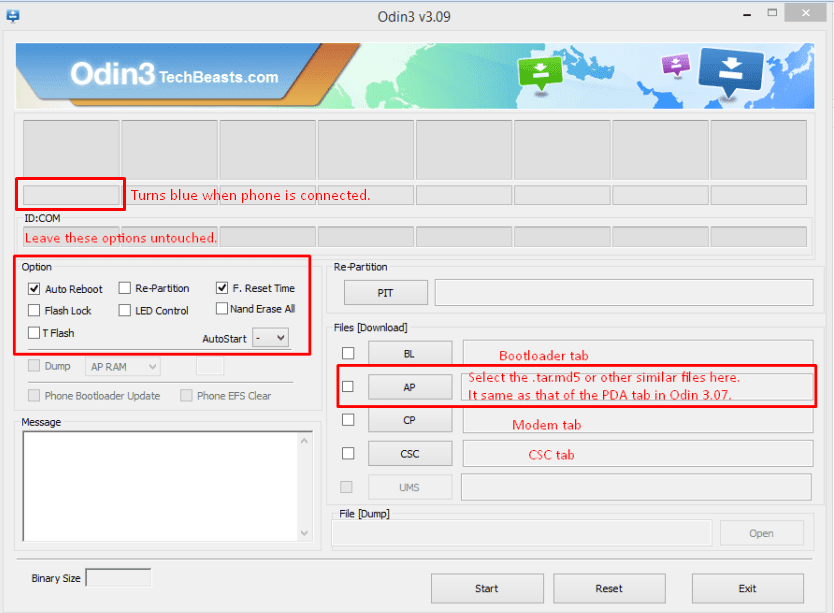Click the PIT button
Viewport: 834px width, 613px height.
pos(386,293)
